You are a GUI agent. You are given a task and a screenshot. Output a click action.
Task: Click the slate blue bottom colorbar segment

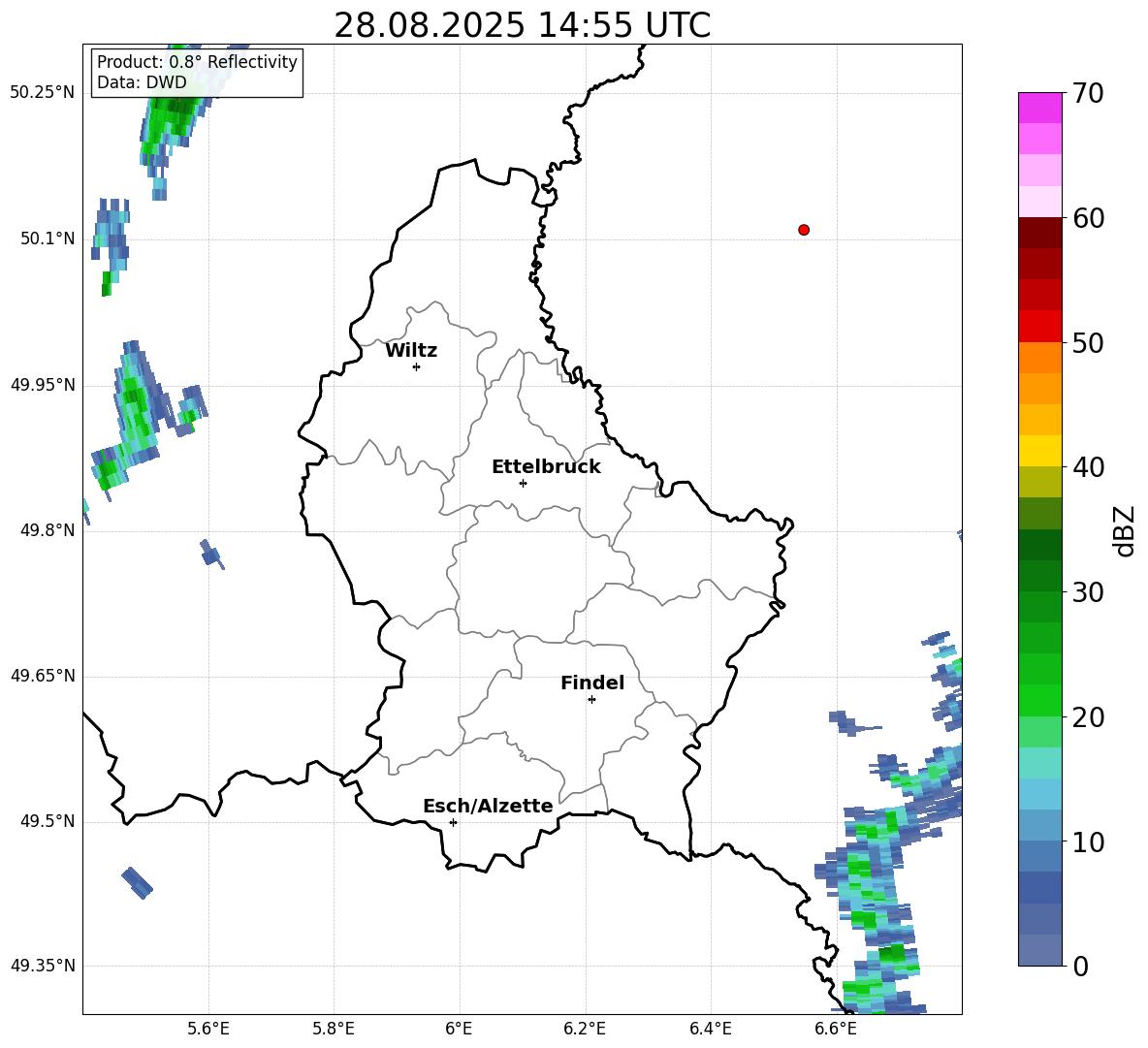click(1039, 950)
